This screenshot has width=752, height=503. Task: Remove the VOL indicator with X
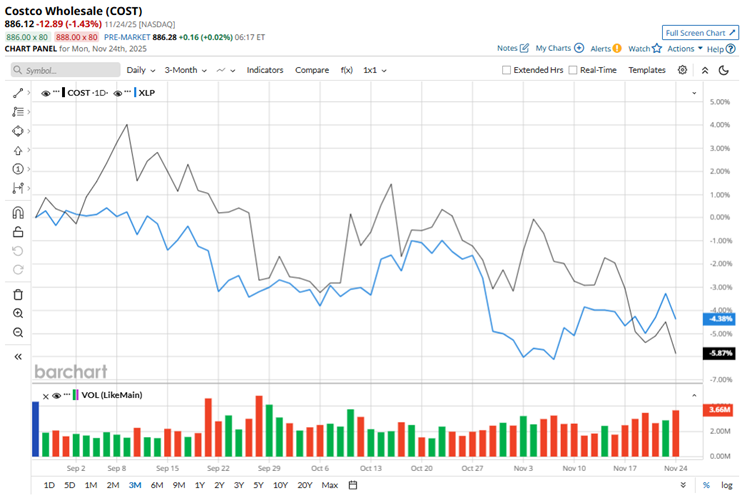click(x=46, y=396)
